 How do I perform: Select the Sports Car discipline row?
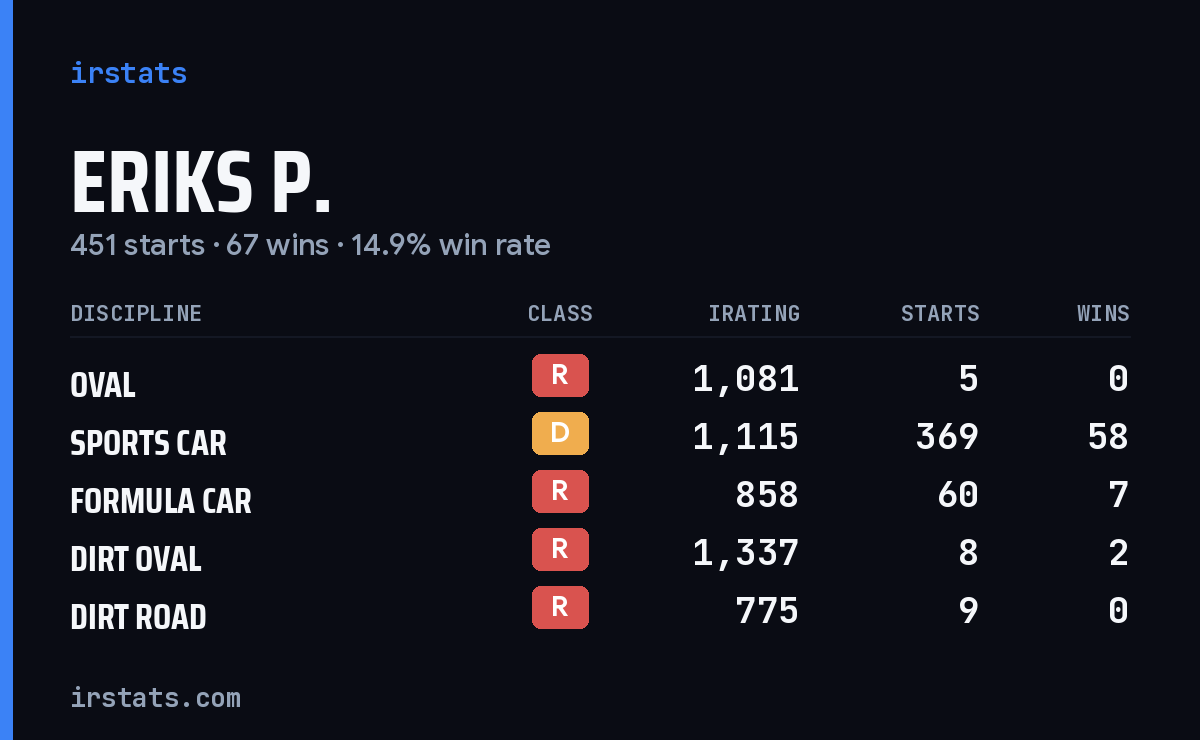point(600,437)
